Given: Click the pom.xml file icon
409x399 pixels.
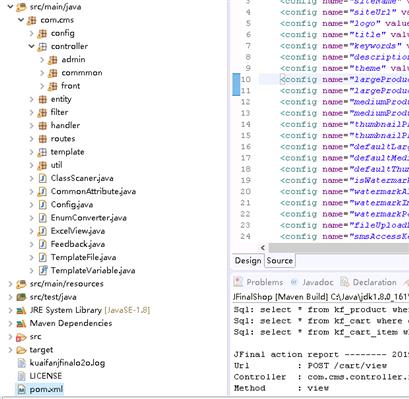Looking at the screenshot, I should click(x=21, y=389).
